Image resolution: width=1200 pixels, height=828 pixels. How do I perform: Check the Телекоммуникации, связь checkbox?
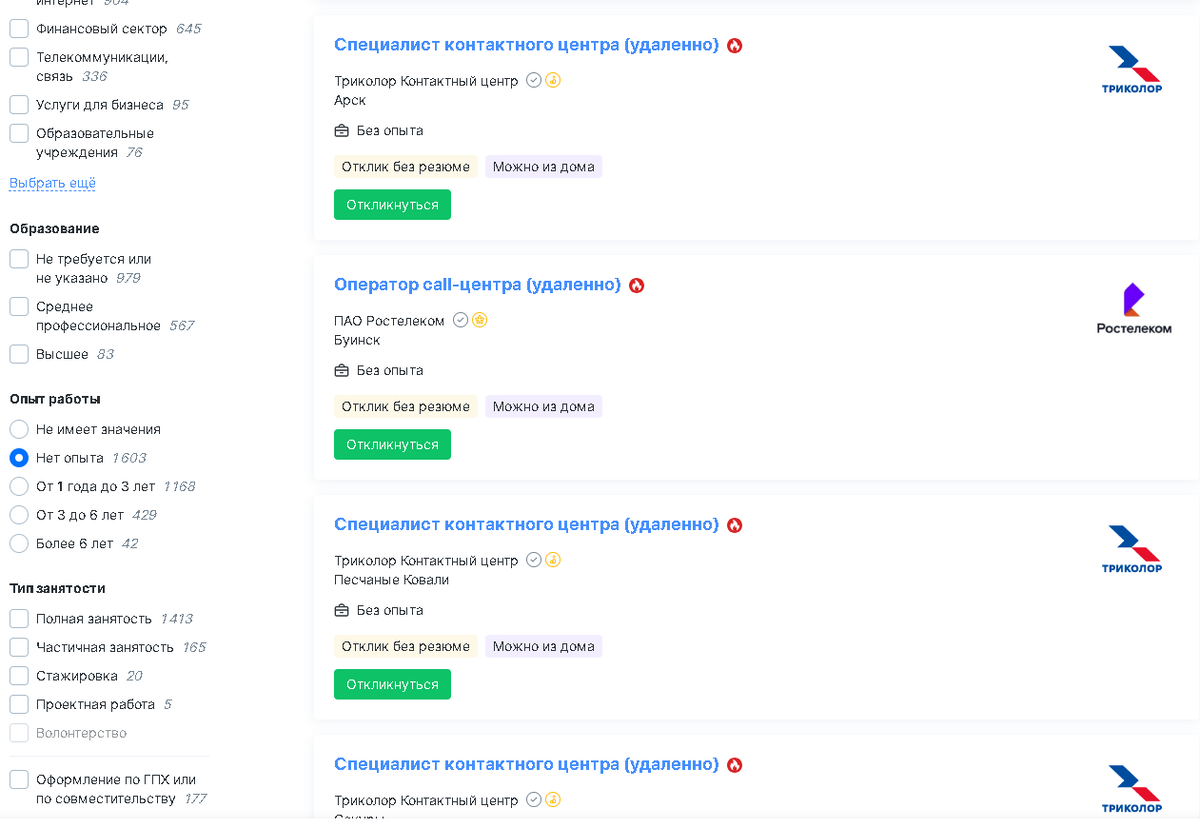coord(19,58)
